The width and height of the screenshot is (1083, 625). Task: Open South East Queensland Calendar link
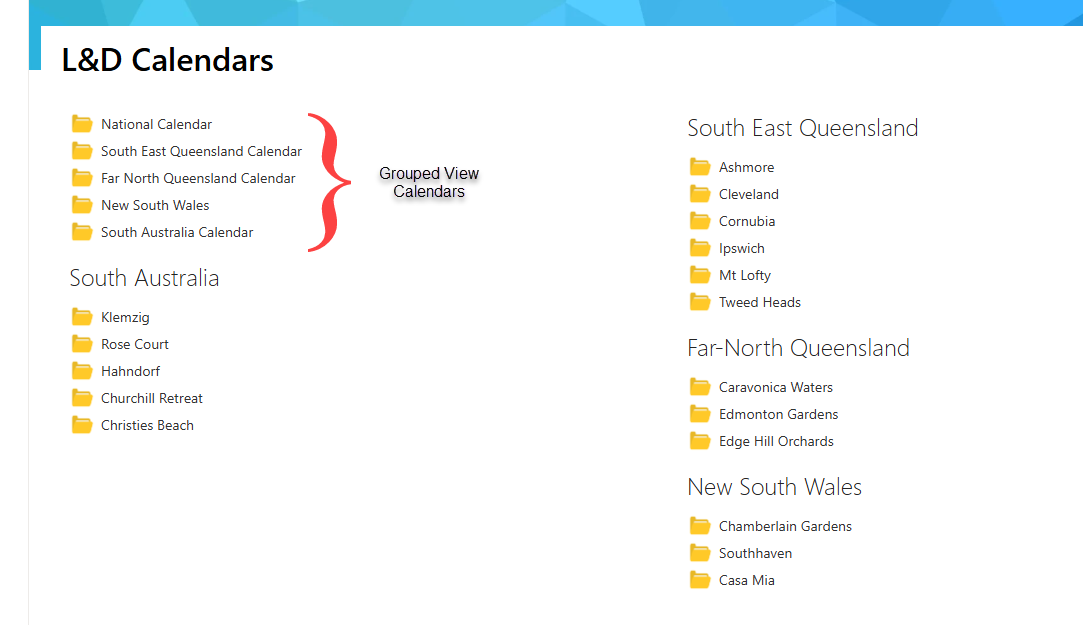pos(201,151)
